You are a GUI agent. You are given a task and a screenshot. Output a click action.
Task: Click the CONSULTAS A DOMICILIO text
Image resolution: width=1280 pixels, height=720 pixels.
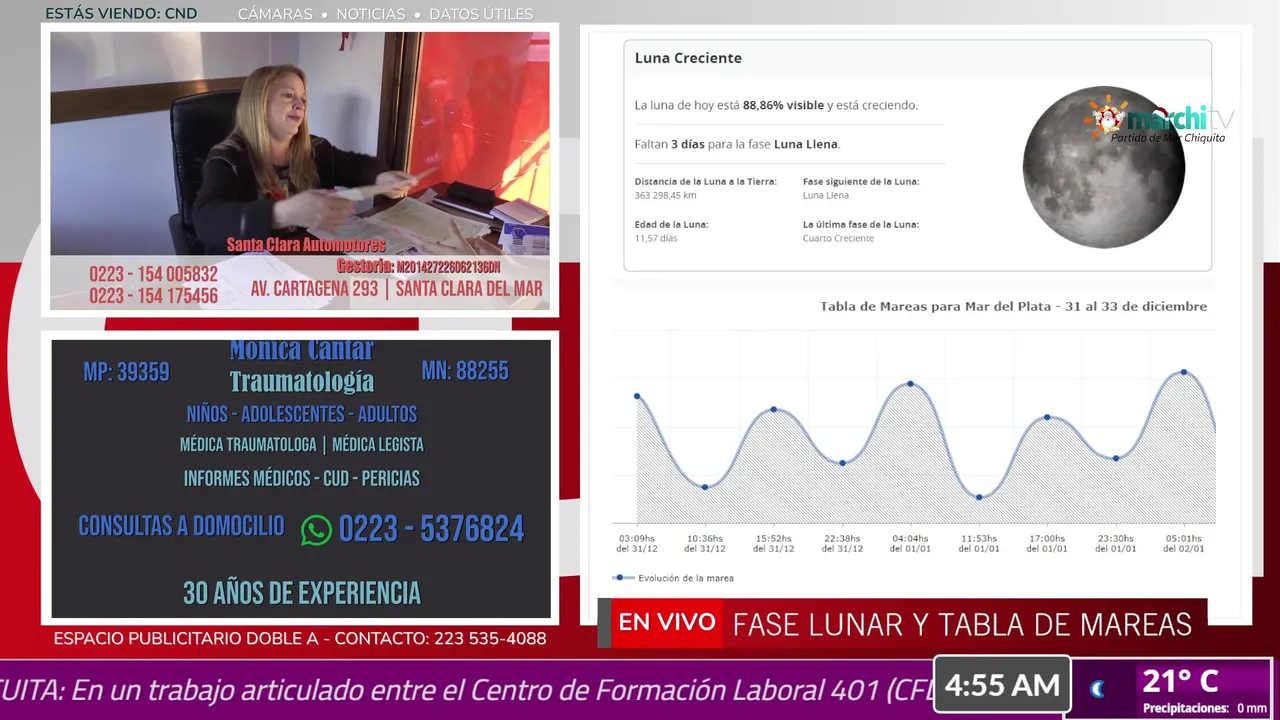[181, 527]
